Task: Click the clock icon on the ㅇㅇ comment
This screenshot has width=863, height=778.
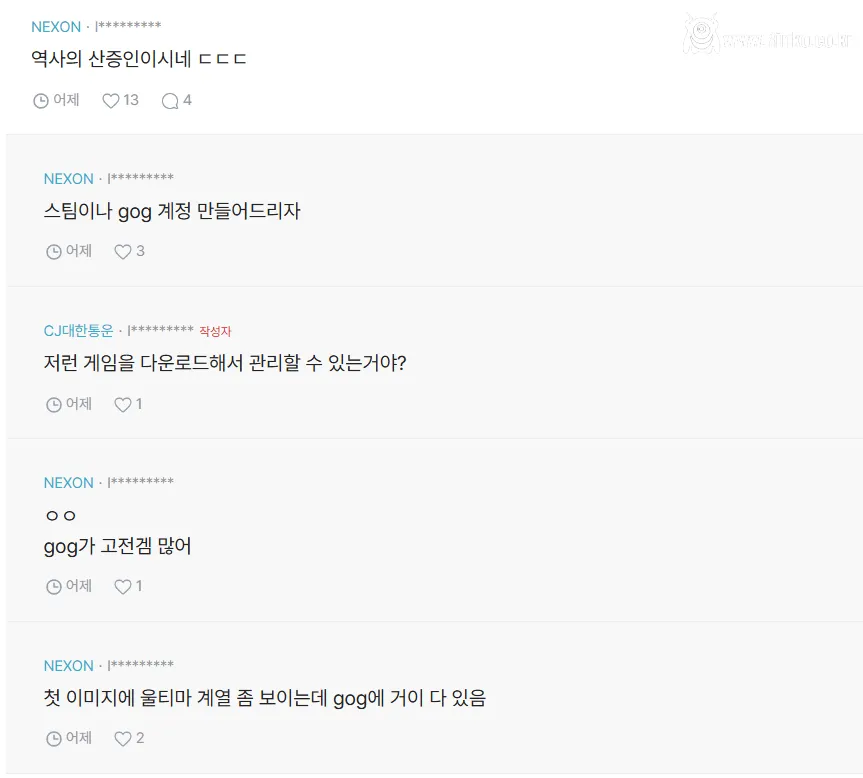Action: pos(53,587)
